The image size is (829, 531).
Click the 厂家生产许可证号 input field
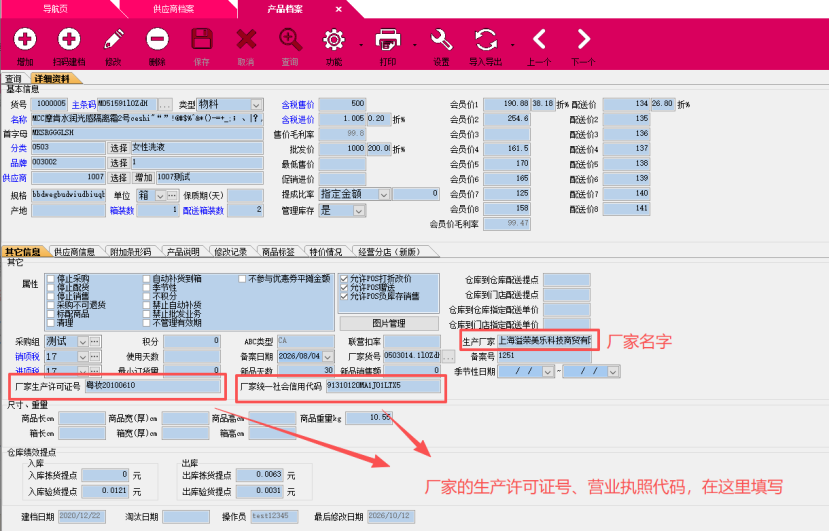tap(152, 386)
